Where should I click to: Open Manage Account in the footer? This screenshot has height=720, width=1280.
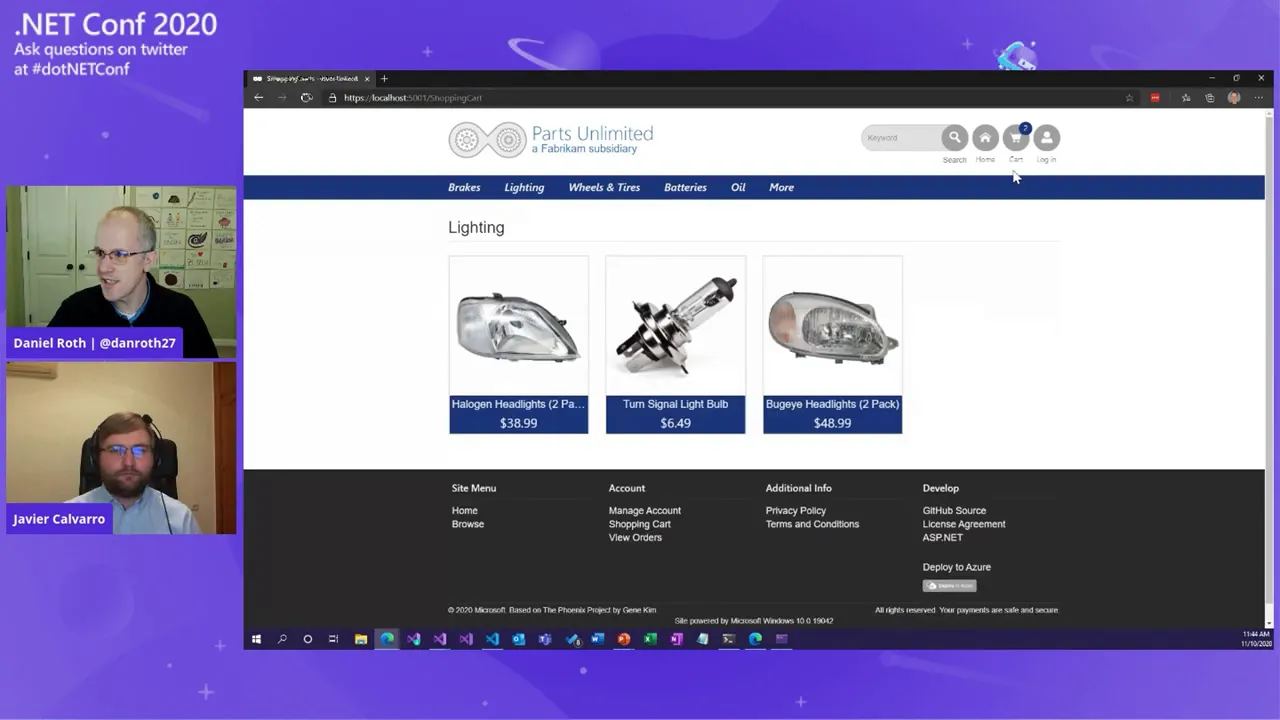pos(644,511)
